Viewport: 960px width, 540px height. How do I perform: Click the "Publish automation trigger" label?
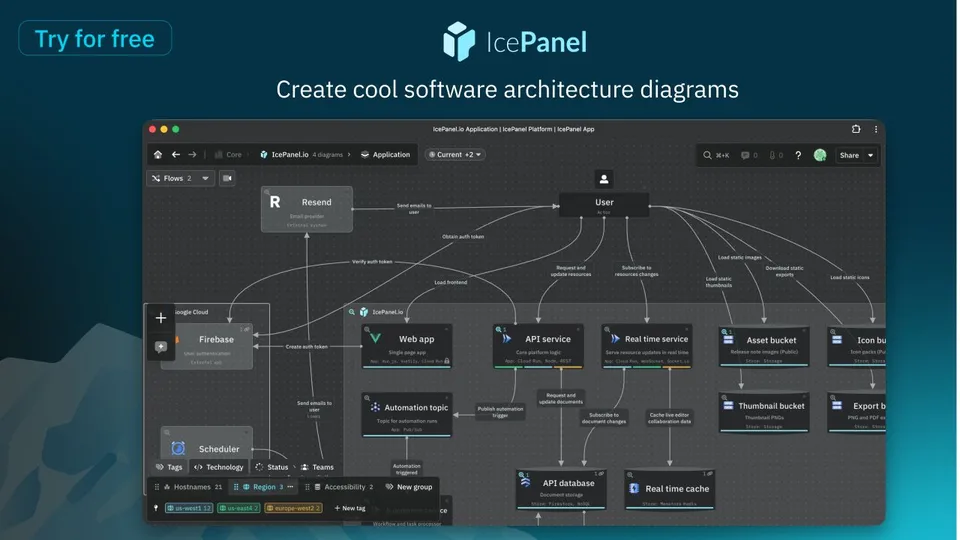click(x=500, y=411)
